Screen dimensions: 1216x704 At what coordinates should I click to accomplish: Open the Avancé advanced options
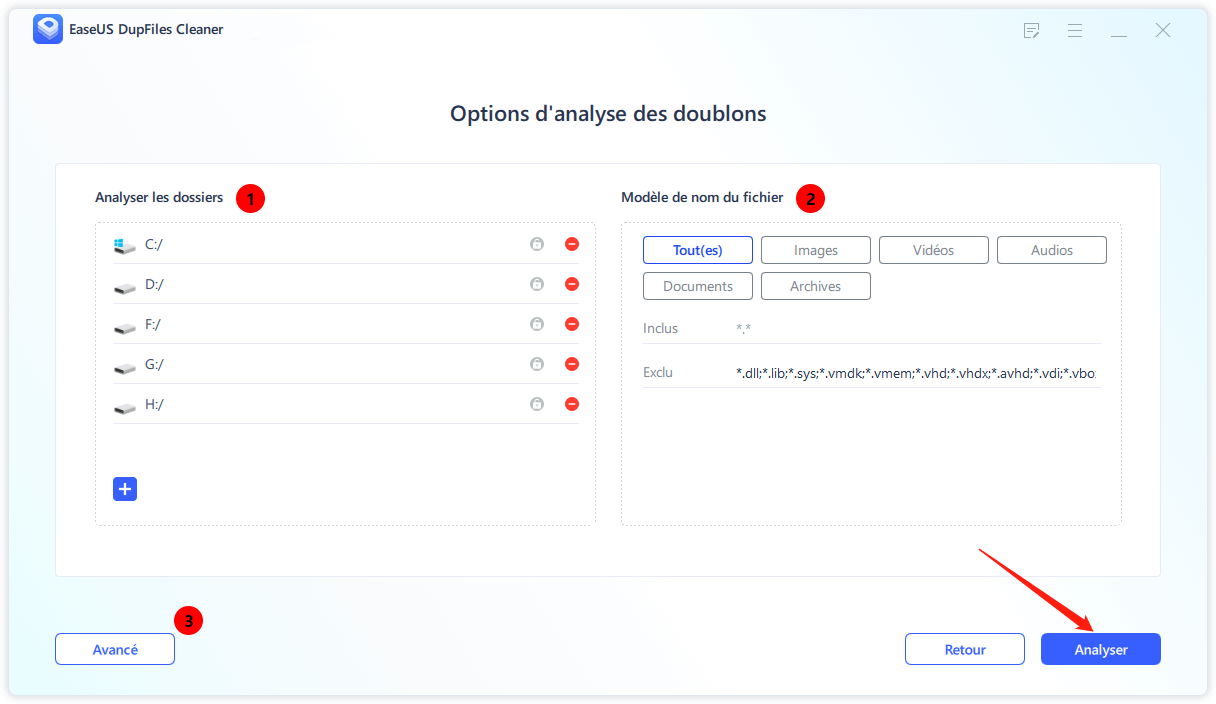tap(115, 649)
